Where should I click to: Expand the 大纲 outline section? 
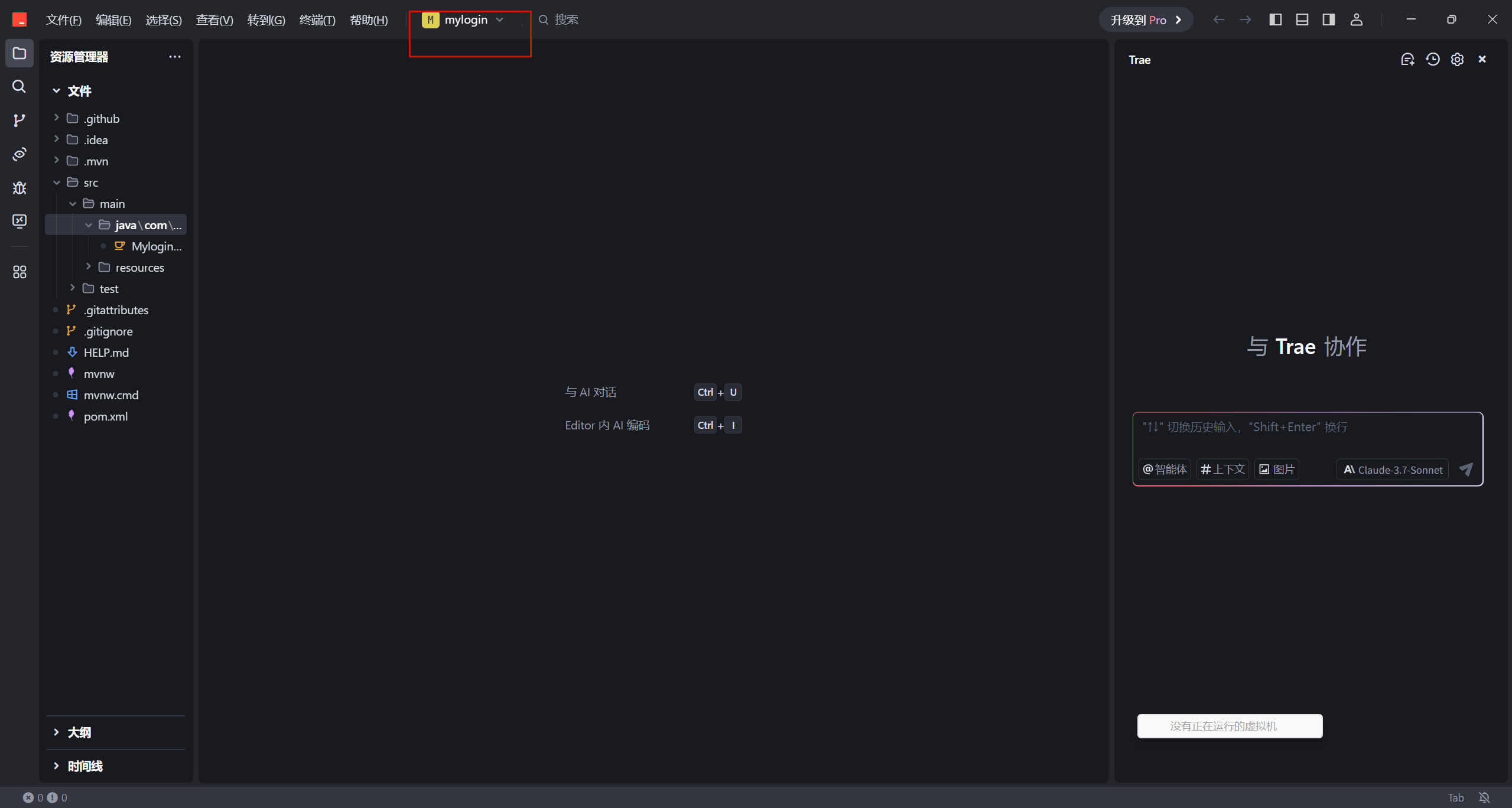click(x=79, y=732)
